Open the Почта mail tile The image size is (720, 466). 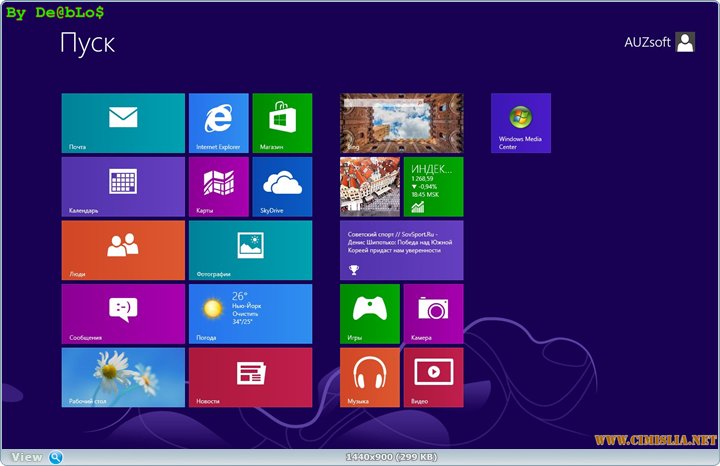point(123,123)
